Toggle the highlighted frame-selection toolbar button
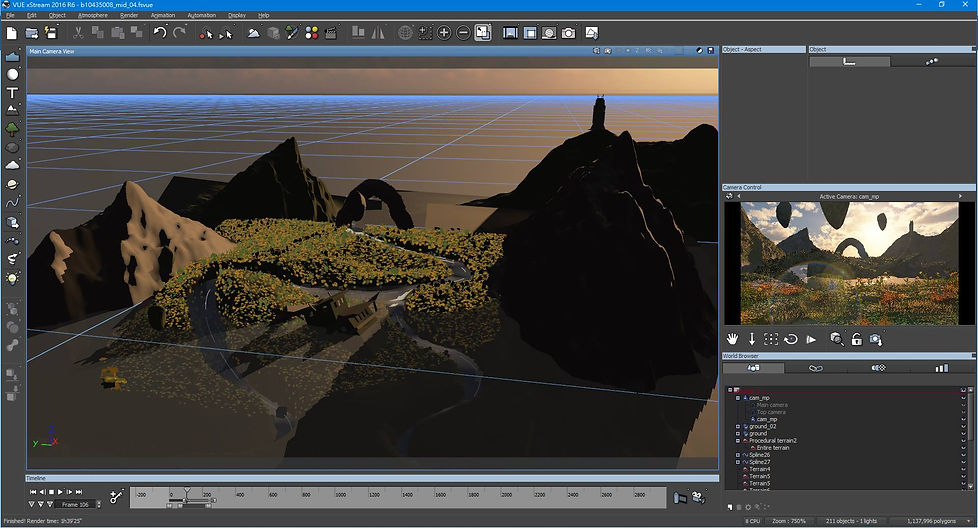This screenshot has height=528, width=978. point(483,33)
